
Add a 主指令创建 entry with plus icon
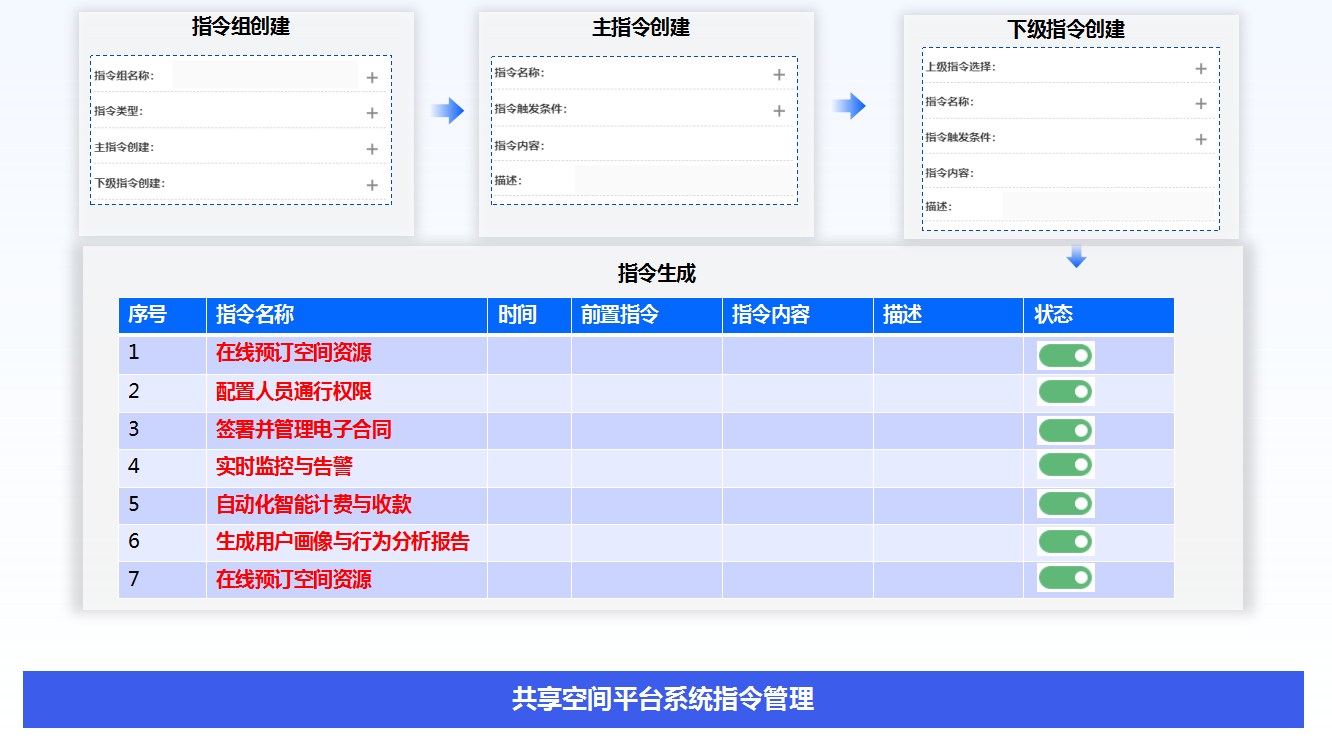coord(372,149)
